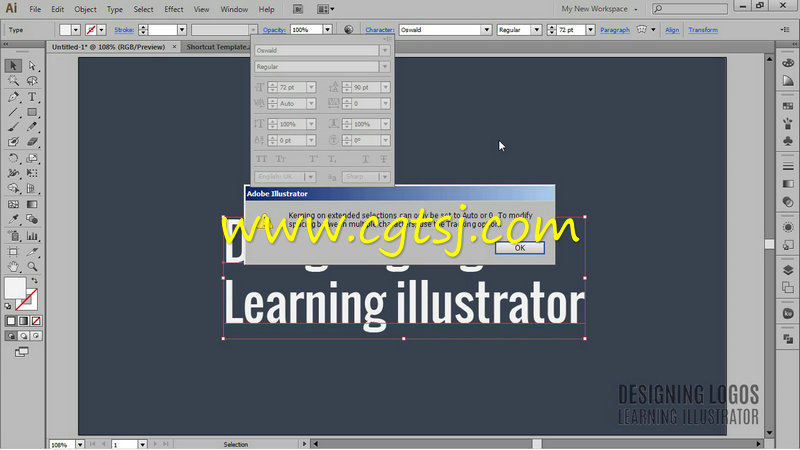Select the Perspective Grid tool

pyautogui.click(x=32, y=189)
